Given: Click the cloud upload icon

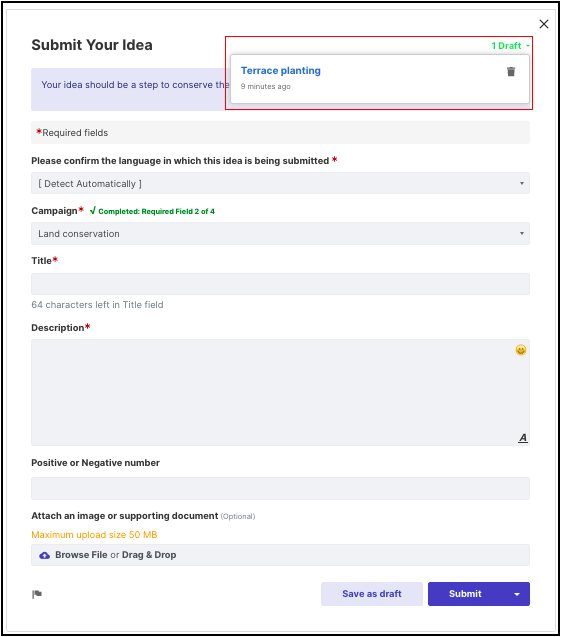Looking at the screenshot, I should 44,555.
